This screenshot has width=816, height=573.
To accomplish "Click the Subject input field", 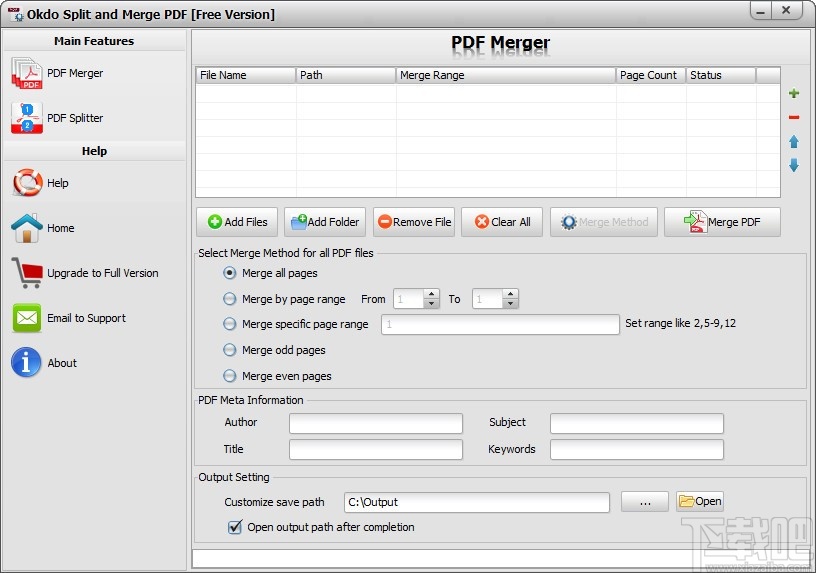I will (x=636, y=423).
